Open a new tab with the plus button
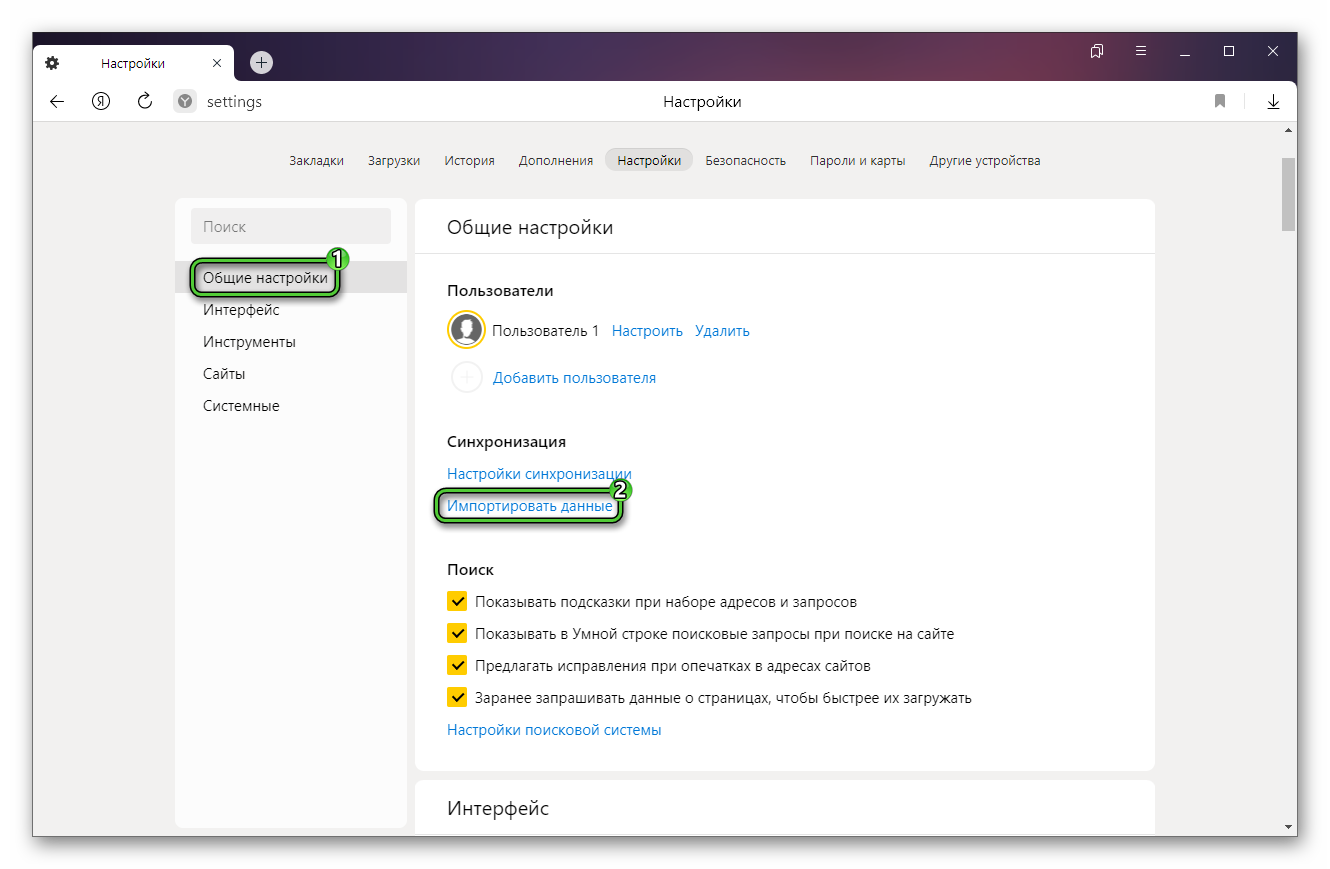The image size is (1330, 869). pos(261,62)
